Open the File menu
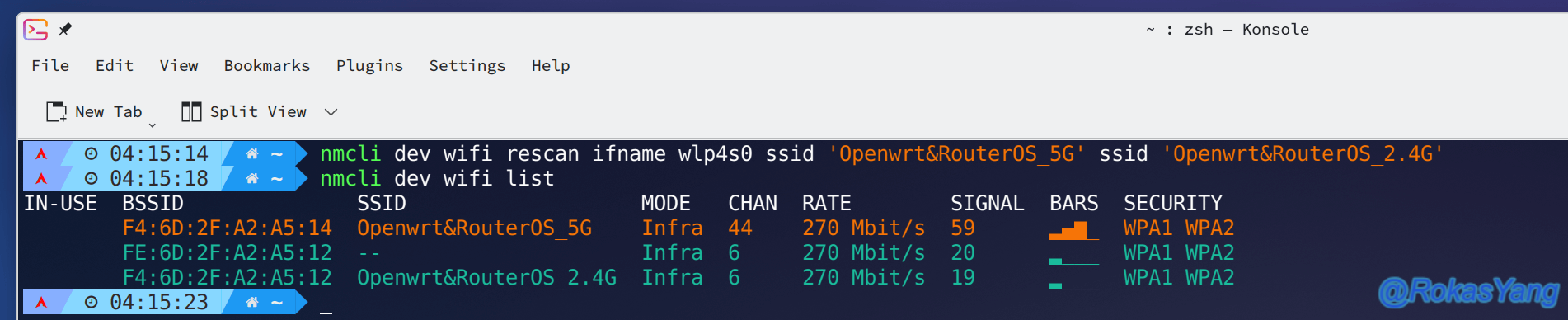1568x320 pixels. point(50,65)
